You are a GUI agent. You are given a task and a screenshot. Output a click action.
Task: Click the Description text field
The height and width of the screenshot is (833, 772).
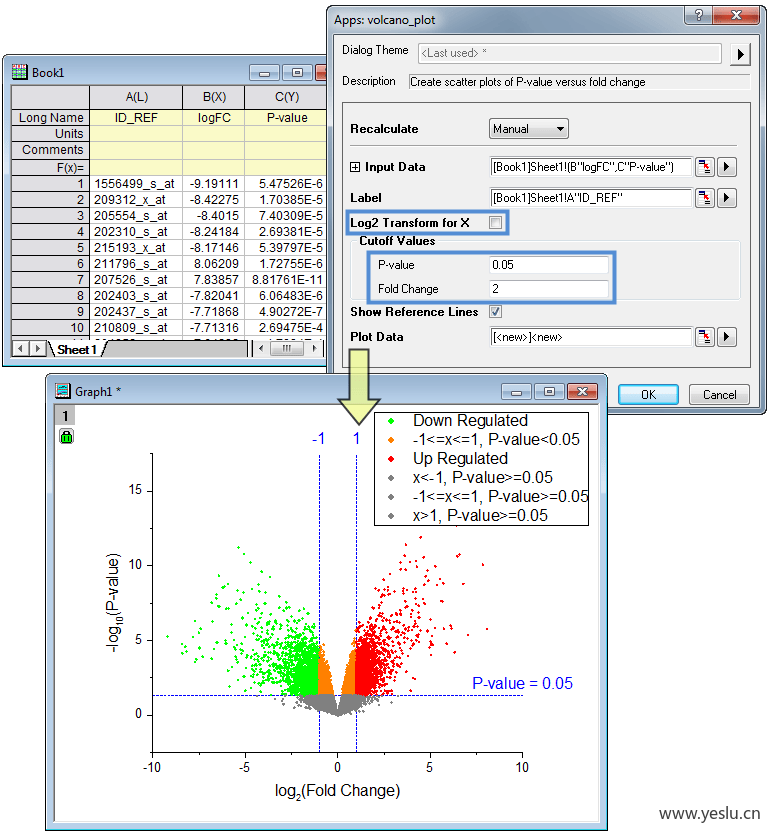pyautogui.click(x=579, y=82)
